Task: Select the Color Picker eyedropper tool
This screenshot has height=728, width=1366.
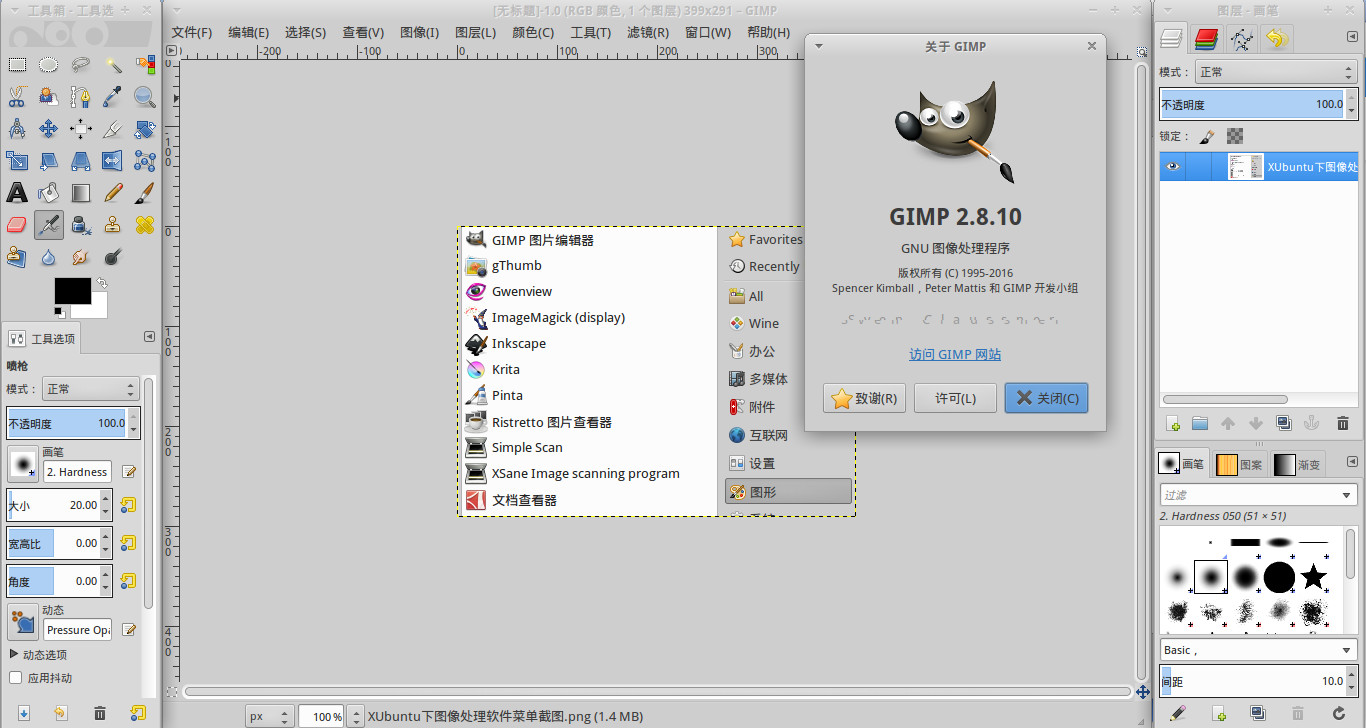Action: 113,97
